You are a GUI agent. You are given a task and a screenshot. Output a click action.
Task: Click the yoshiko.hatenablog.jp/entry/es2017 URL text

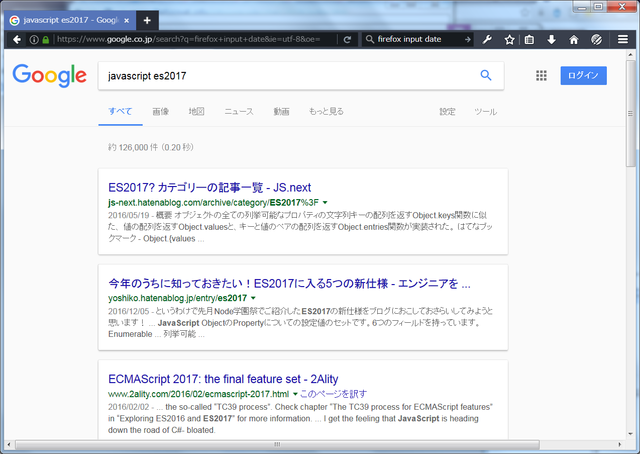coord(178,298)
